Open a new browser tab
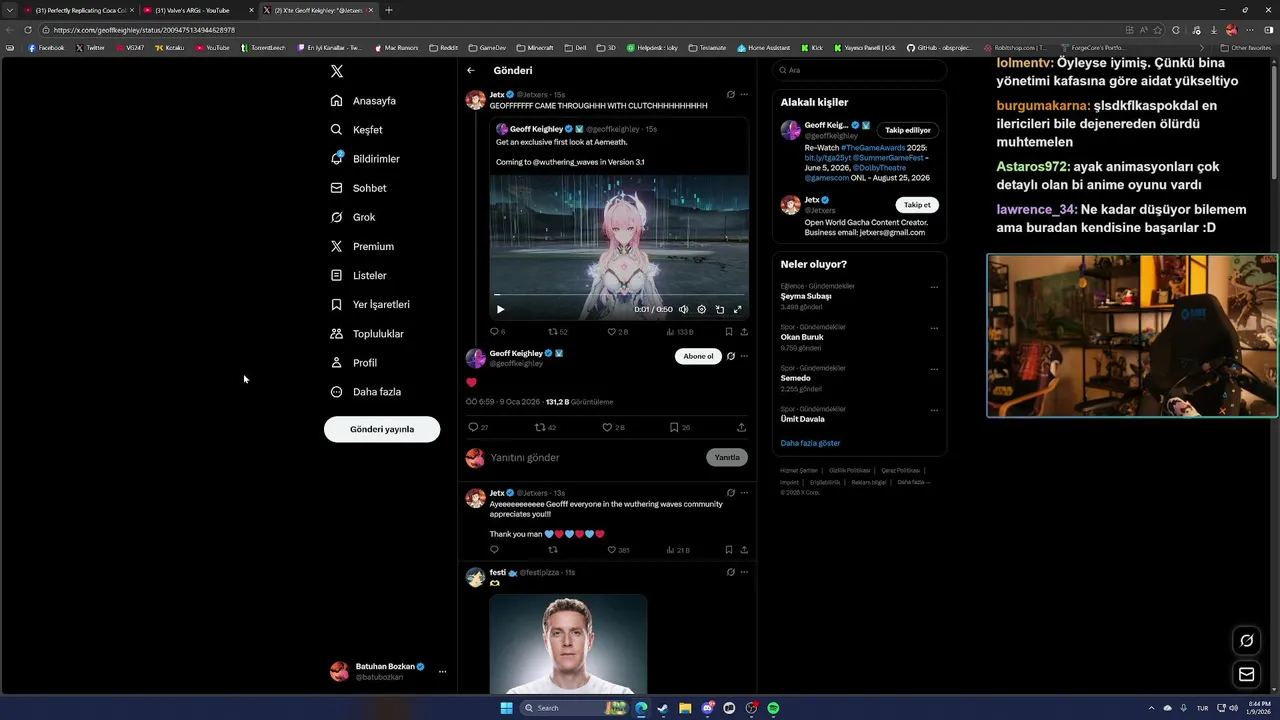Viewport: 1280px width, 720px height. [388, 10]
